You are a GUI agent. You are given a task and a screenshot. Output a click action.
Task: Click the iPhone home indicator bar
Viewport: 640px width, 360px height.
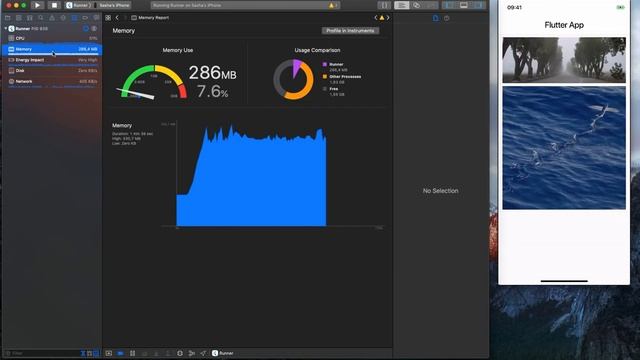click(x=564, y=281)
